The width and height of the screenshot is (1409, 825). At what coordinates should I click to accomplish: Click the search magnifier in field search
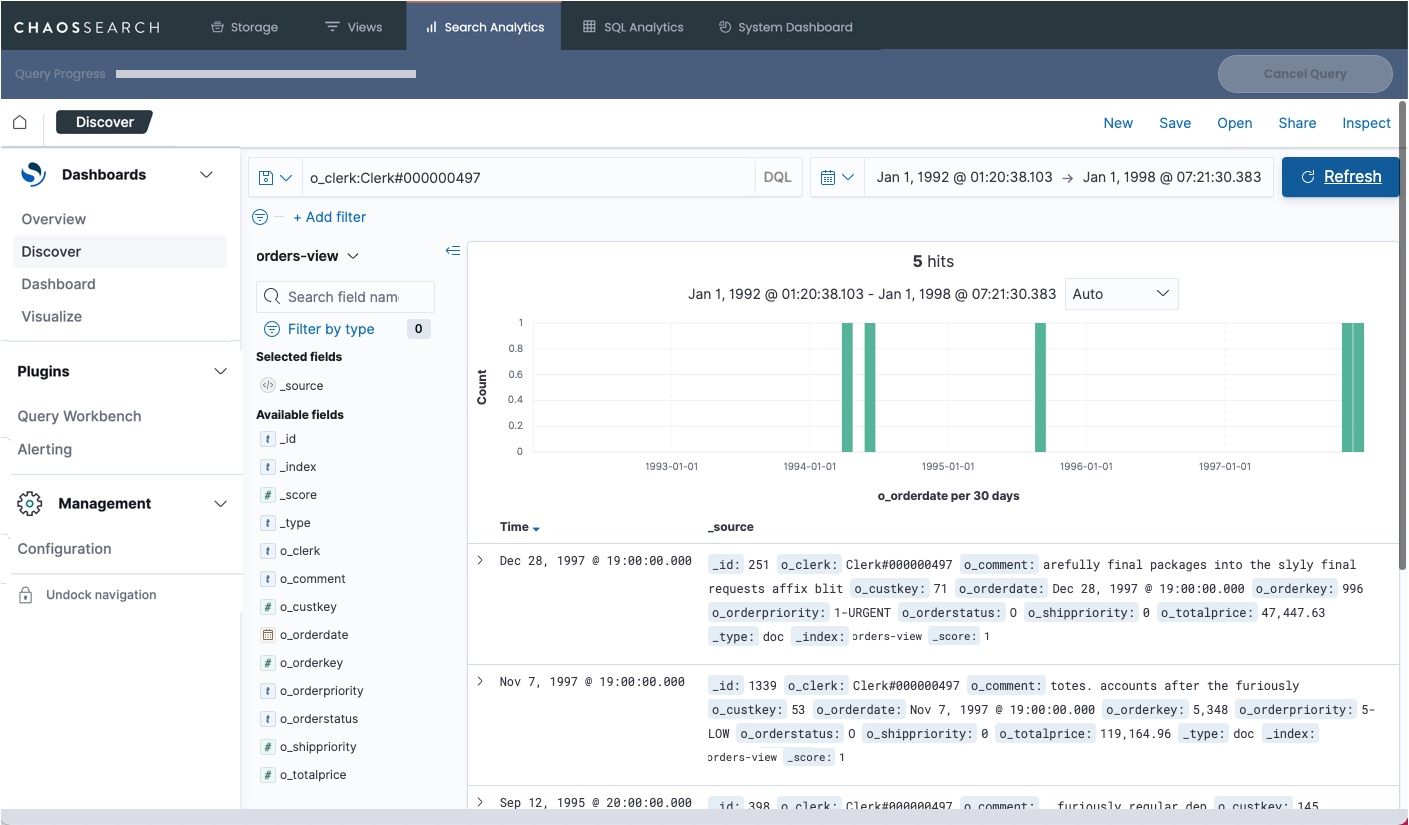point(272,297)
